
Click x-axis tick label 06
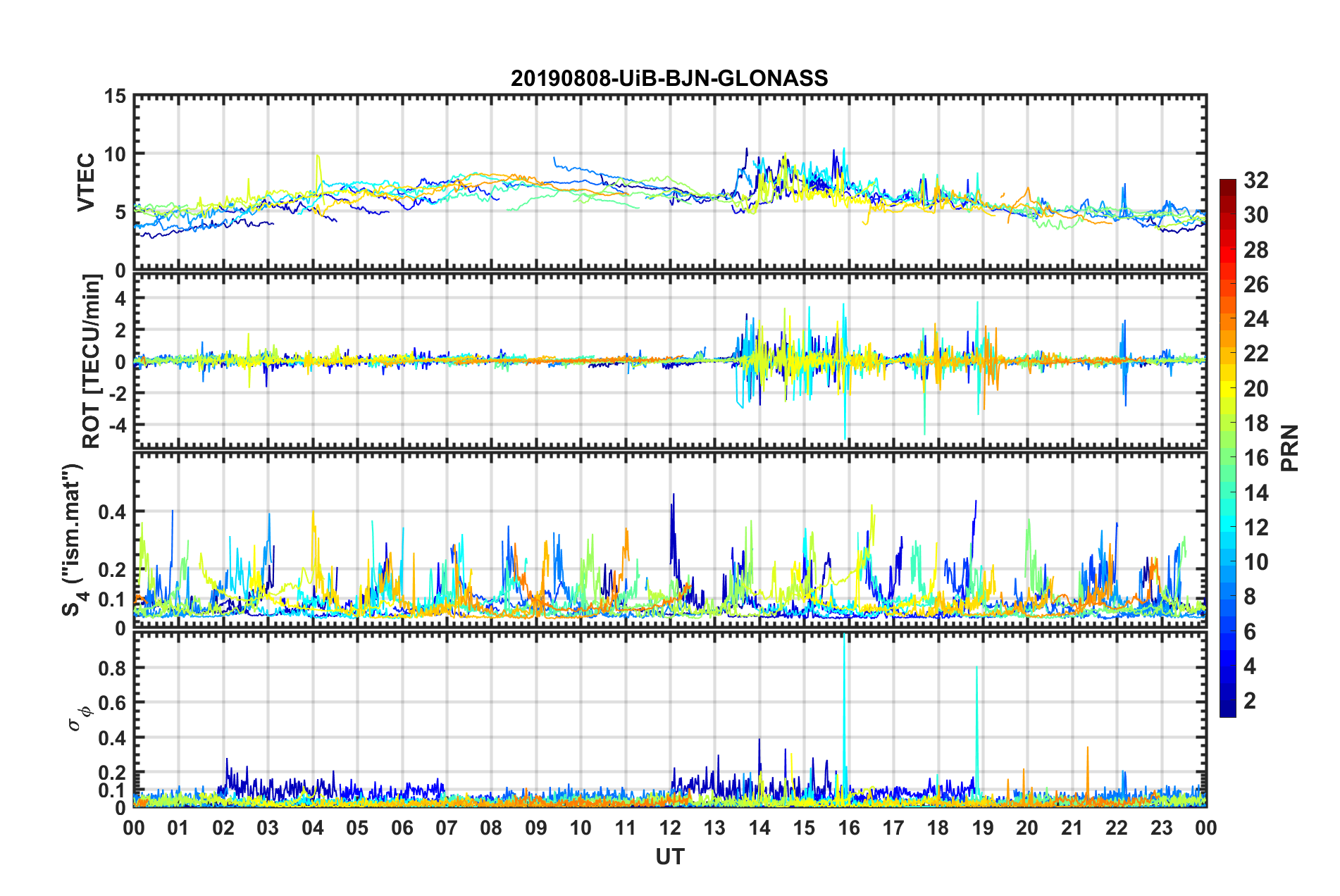(x=402, y=828)
